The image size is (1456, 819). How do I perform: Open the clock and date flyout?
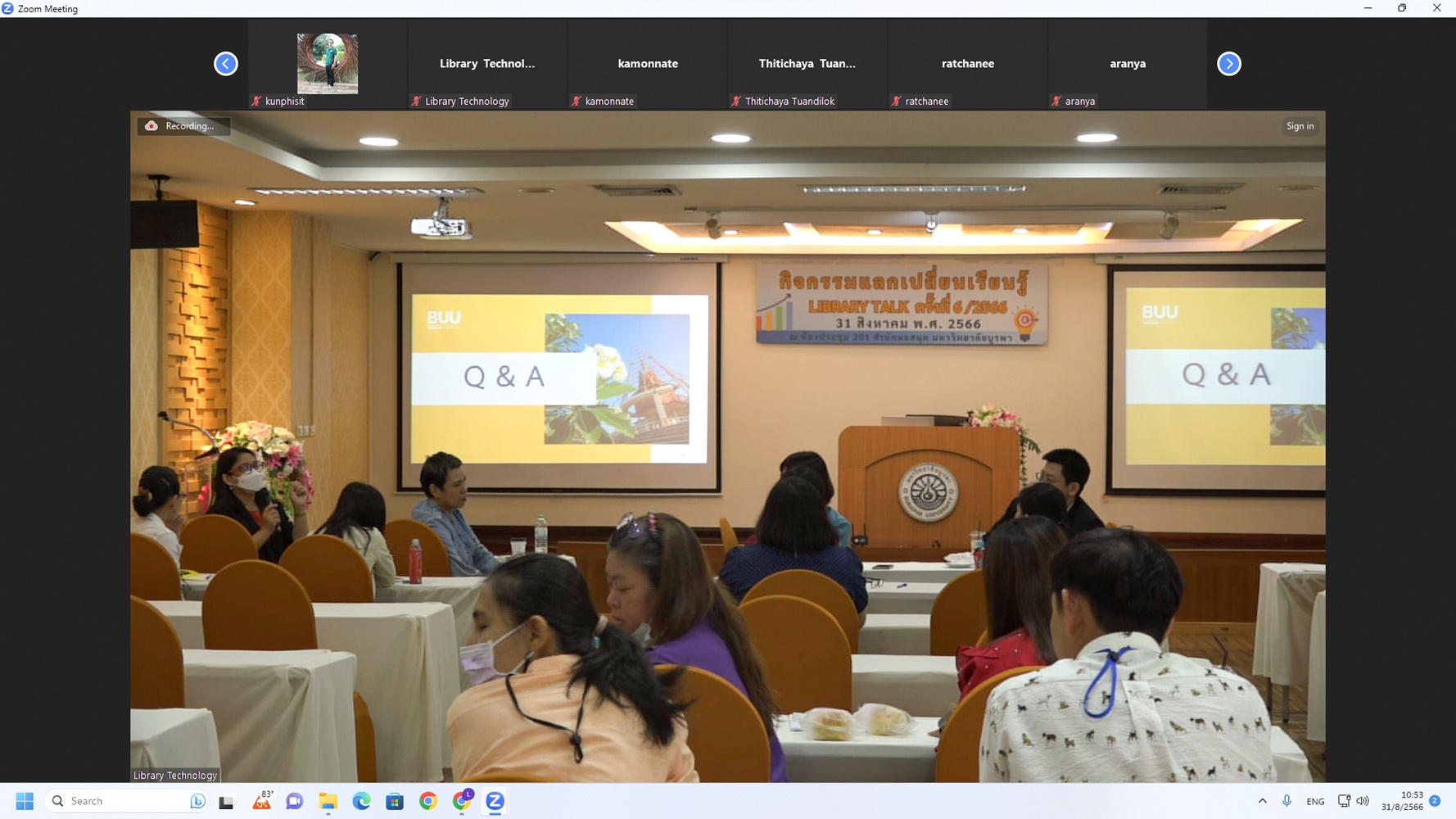coord(1402,801)
